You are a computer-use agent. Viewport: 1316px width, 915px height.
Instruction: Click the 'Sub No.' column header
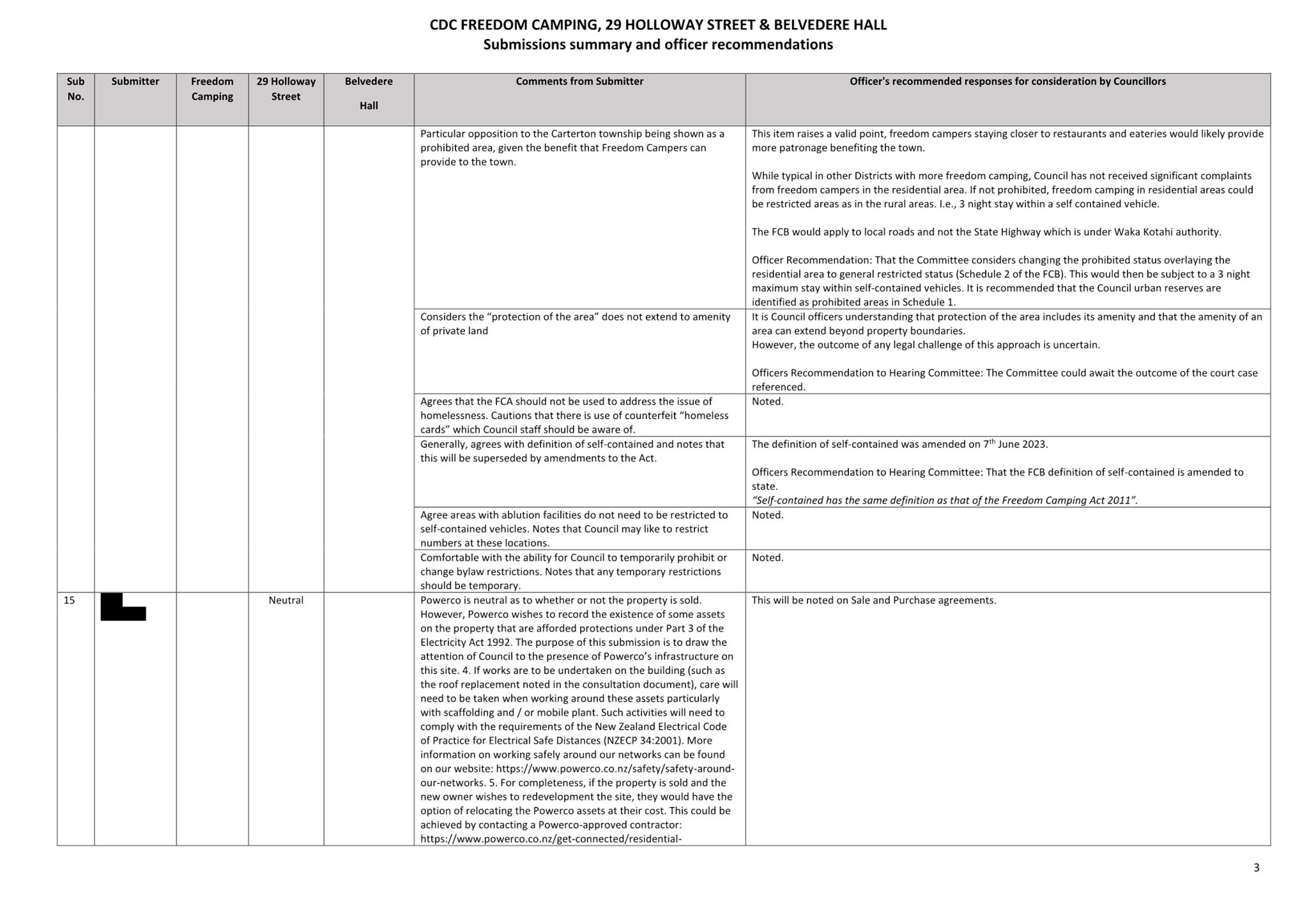click(x=75, y=89)
